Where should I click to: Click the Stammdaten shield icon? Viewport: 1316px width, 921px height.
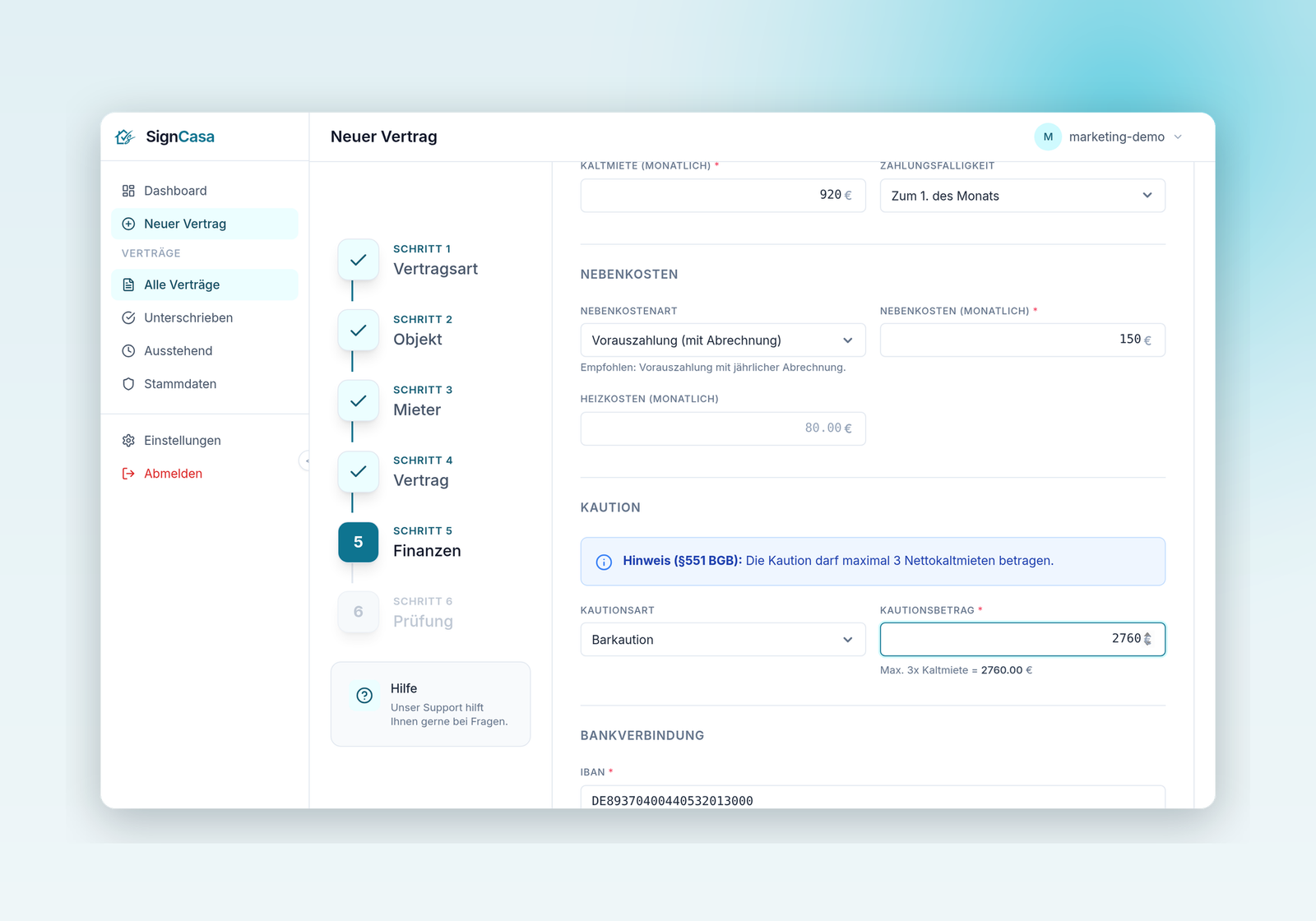click(128, 384)
